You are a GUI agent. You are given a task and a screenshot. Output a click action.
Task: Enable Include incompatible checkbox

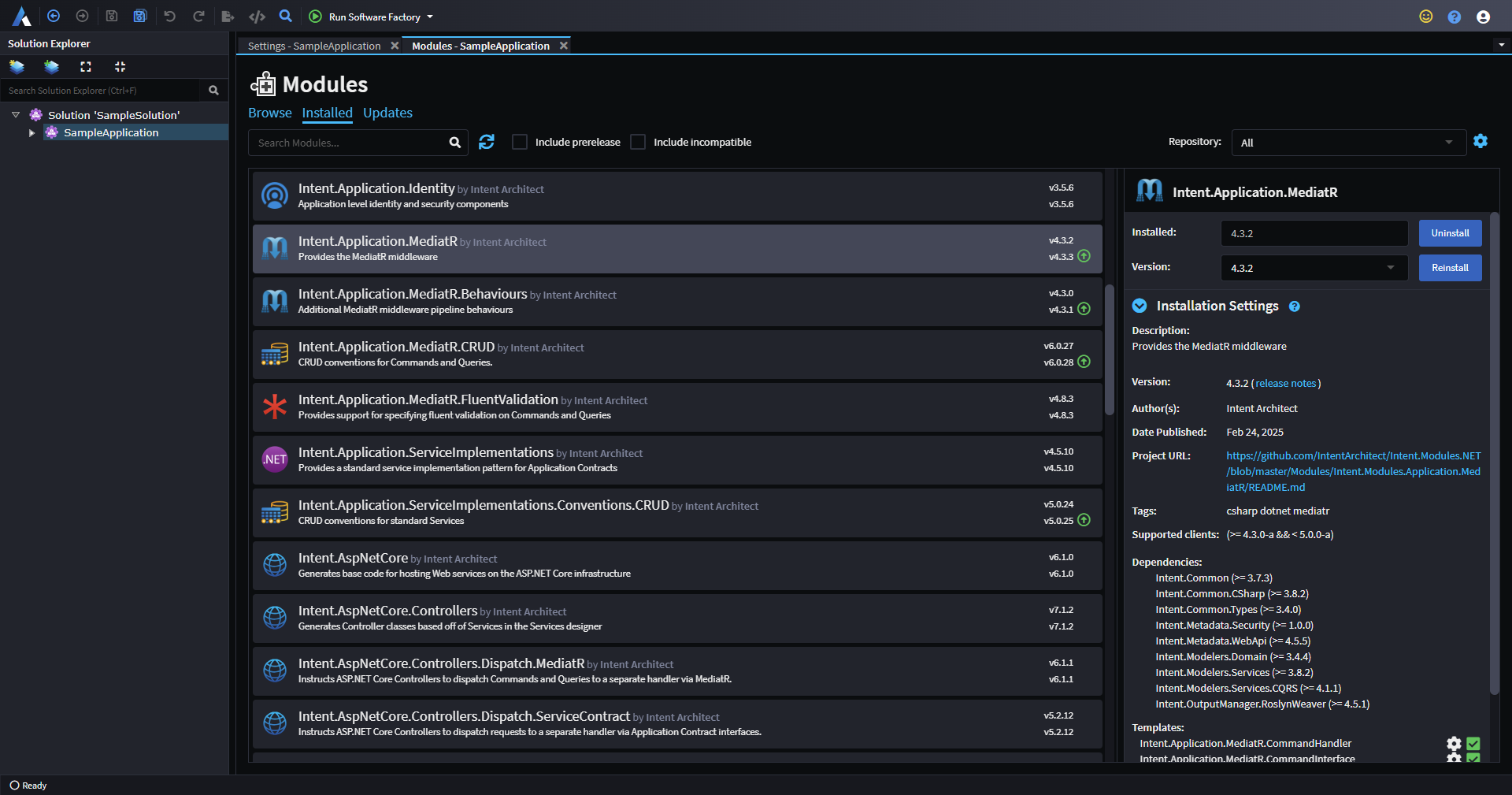pos(638,142)
